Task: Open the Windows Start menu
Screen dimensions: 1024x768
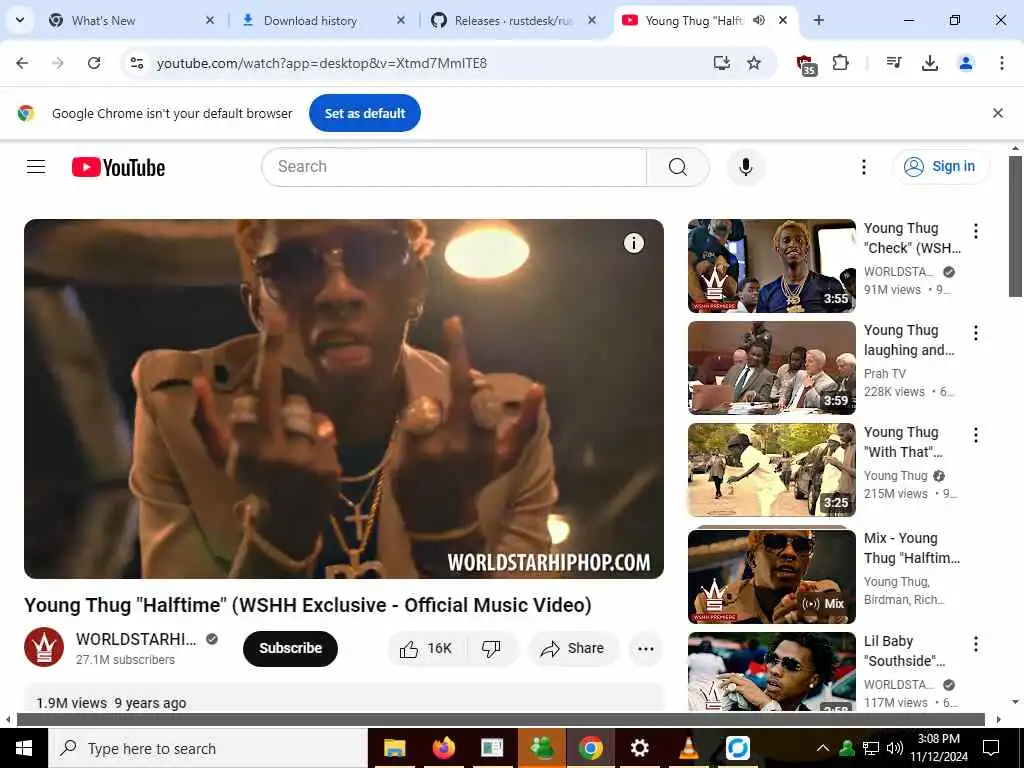Action: [24, 748]
